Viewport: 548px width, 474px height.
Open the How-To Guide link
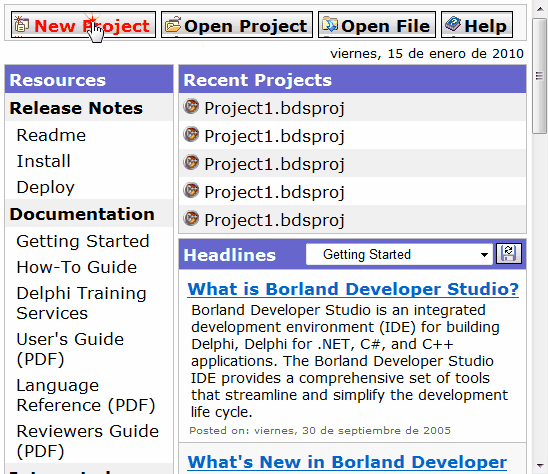click(77, 267)
